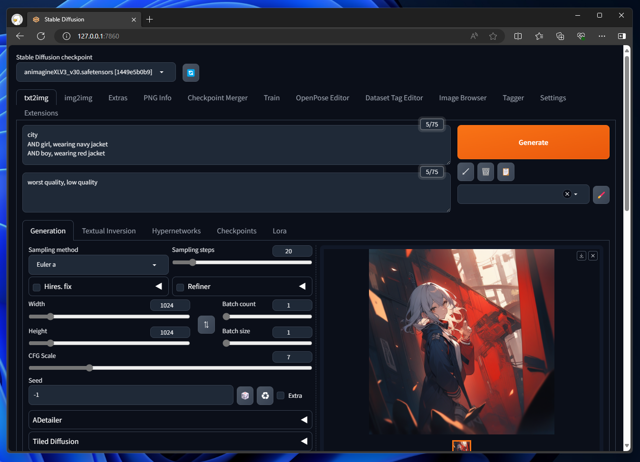
Task: Click the Height slider track
Action: click(x=109, y=343)
